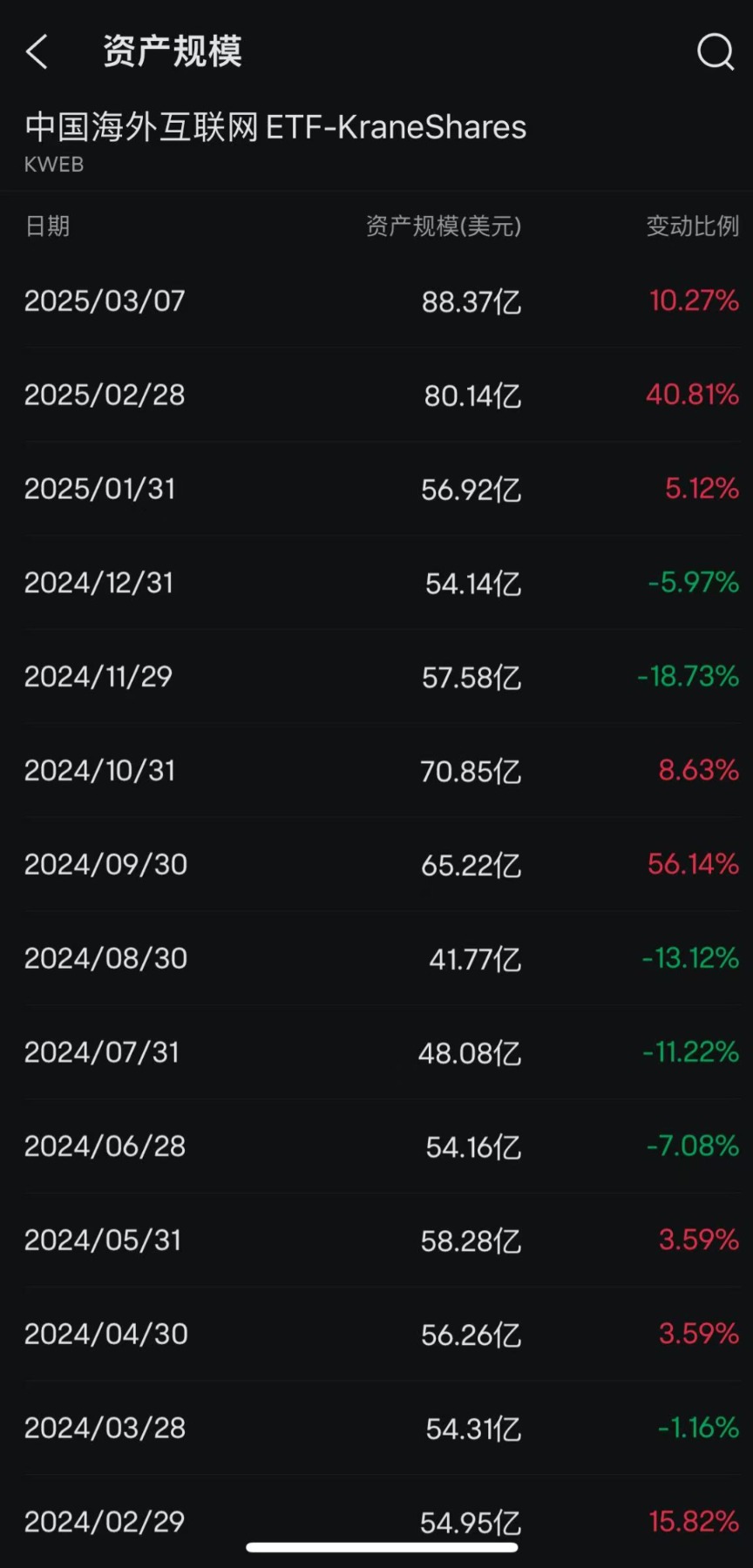The width and height of the screenshot is (753, 1568).
Task: Tap the back arrow icon
Action: 37,52
